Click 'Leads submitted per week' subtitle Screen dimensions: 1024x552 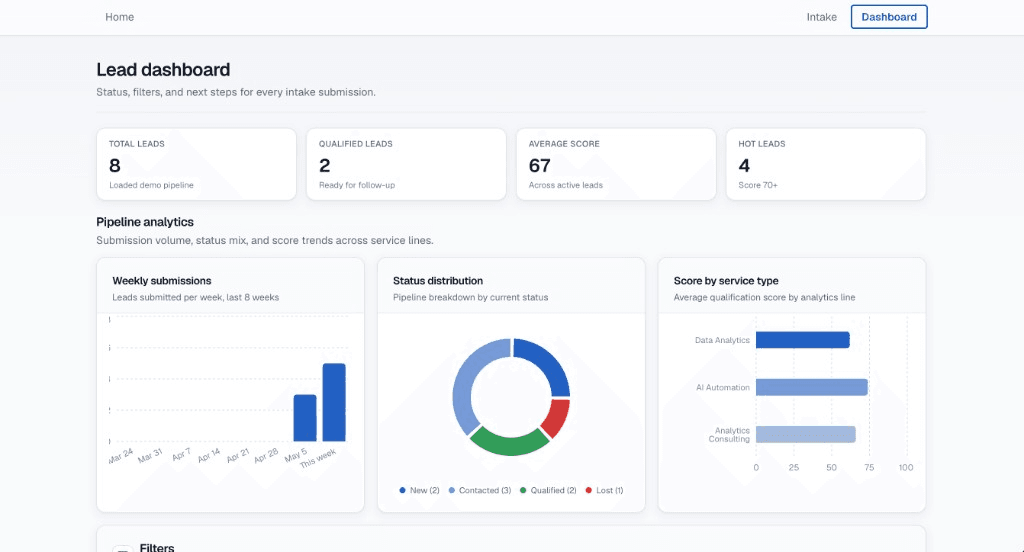[x=195, y=297]
